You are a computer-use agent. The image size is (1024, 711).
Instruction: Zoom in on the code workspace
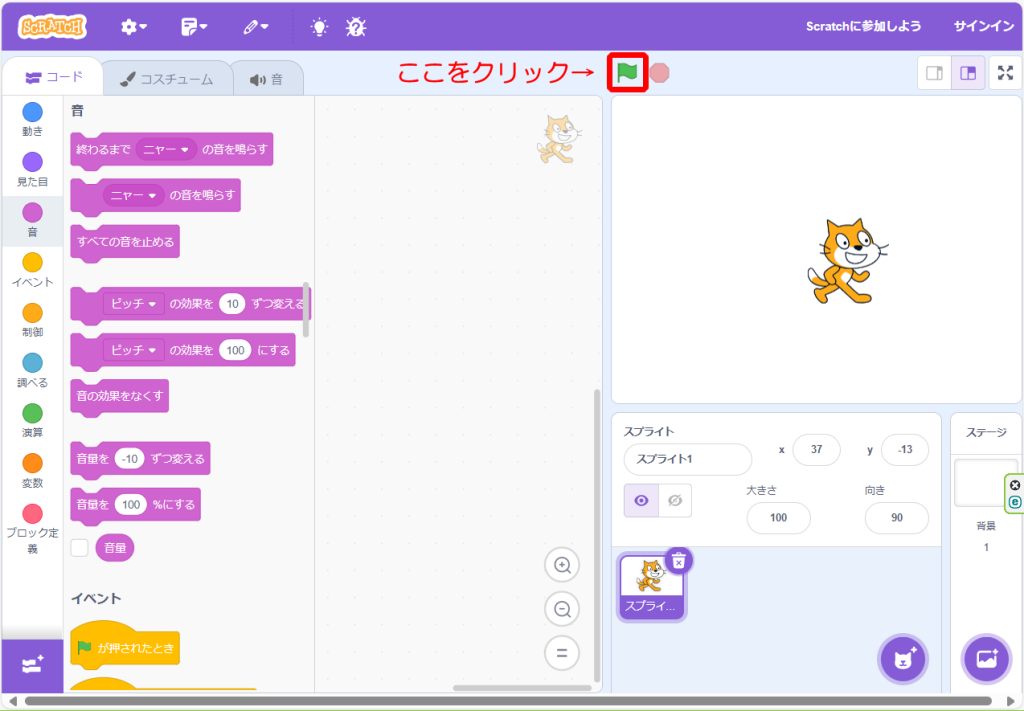click(x=562, y=565)
